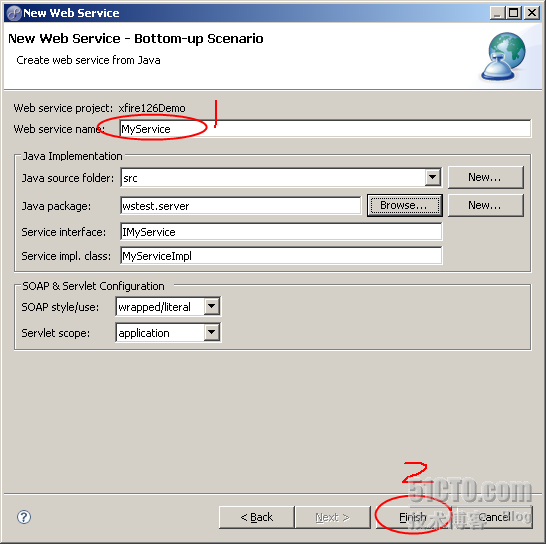
Task: Click the Java source folder label
Action: 68,178
